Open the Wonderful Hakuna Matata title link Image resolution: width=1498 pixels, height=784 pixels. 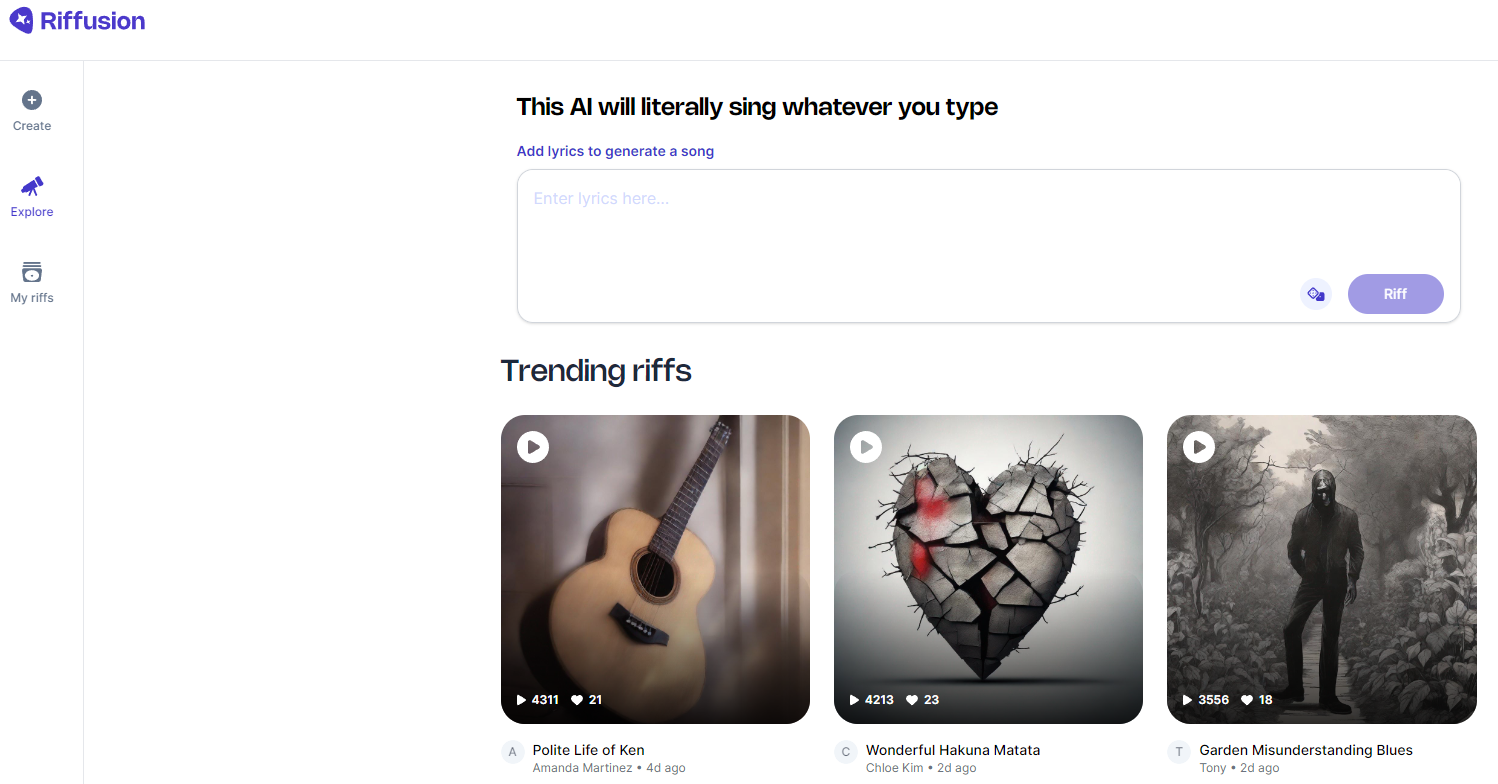click(x=953, y=750)
